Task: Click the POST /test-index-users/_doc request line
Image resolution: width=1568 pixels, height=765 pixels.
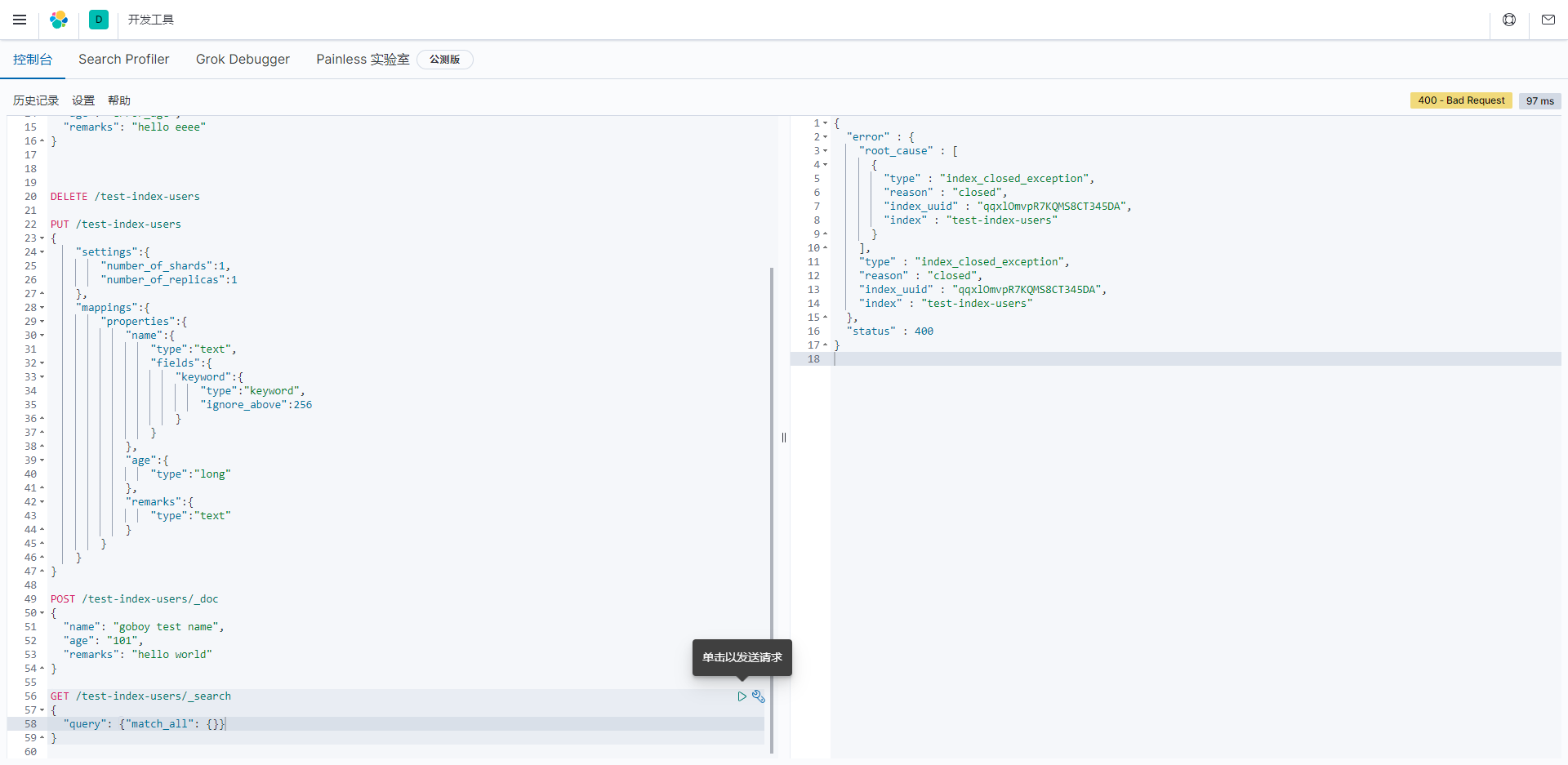Action: tap(135, 599)
